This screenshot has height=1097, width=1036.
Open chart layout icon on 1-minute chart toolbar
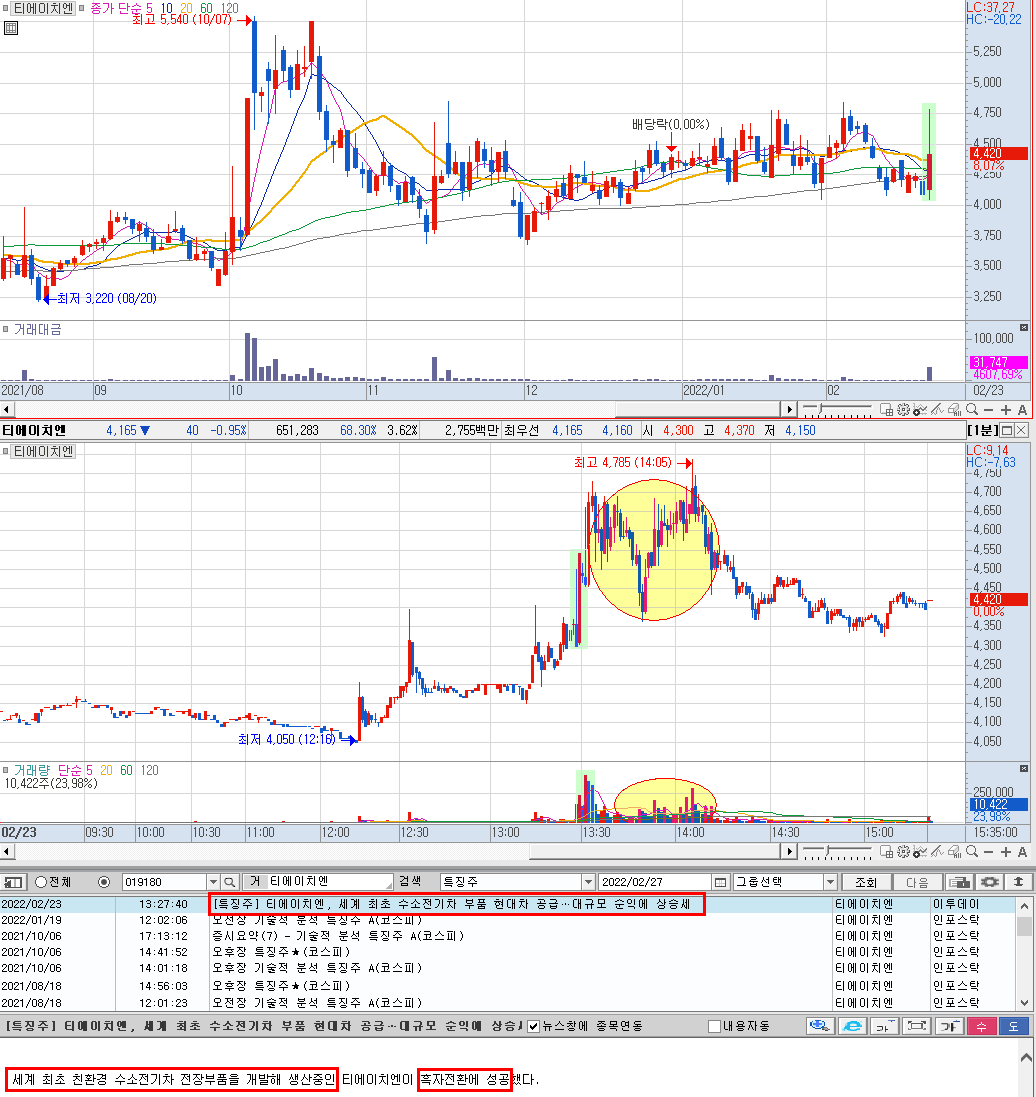point(886,851)
